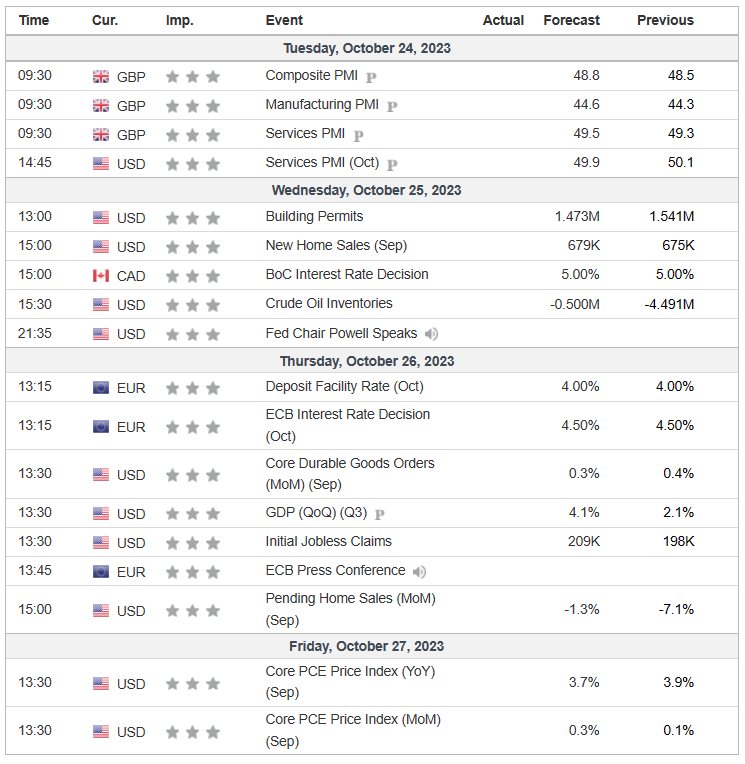Open the BoC Interest Rate Decision event
Image resolution: width=745 pixels, height=764 pixels.
(x=347, y=274)
